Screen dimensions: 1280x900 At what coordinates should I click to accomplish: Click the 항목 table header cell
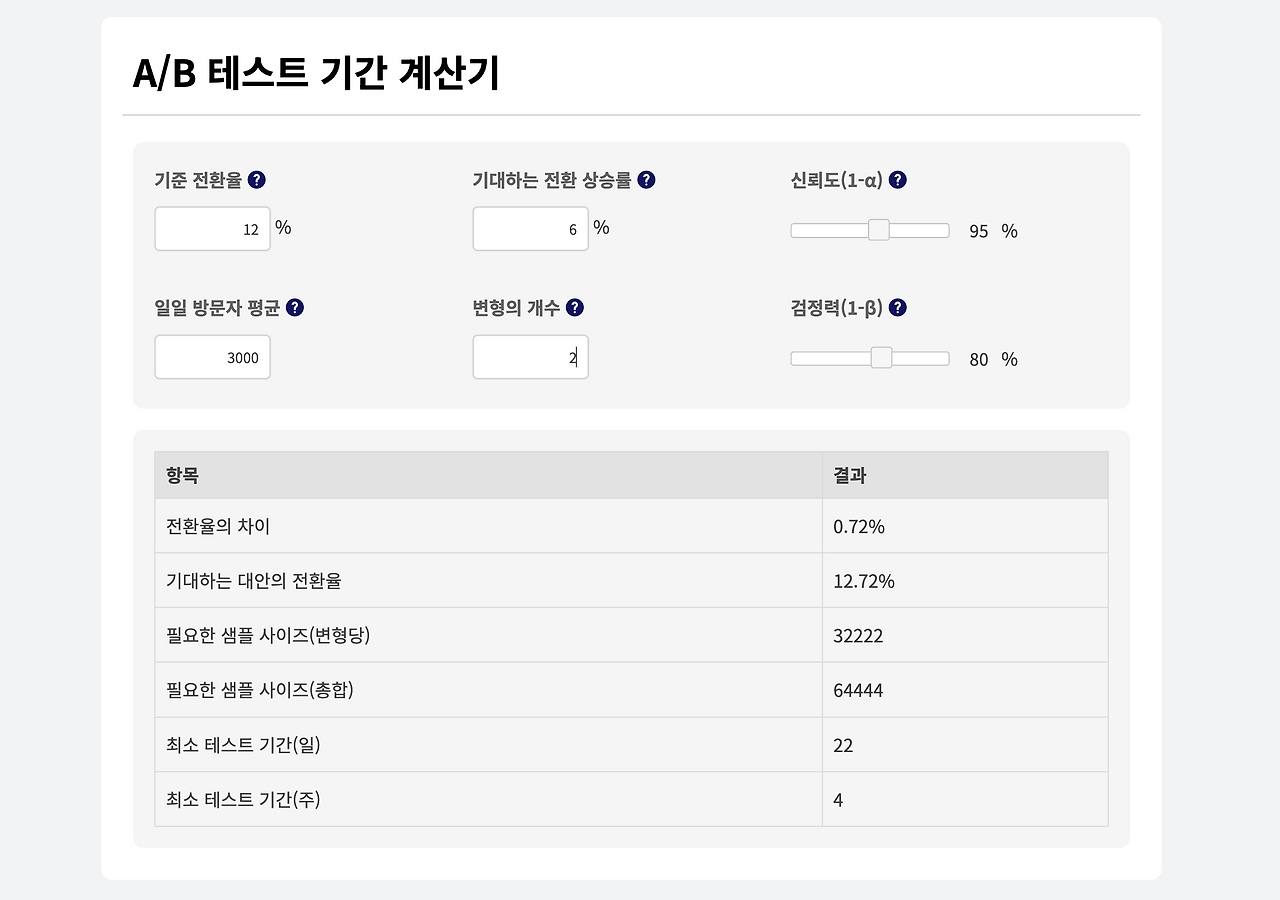click(181, 474)
